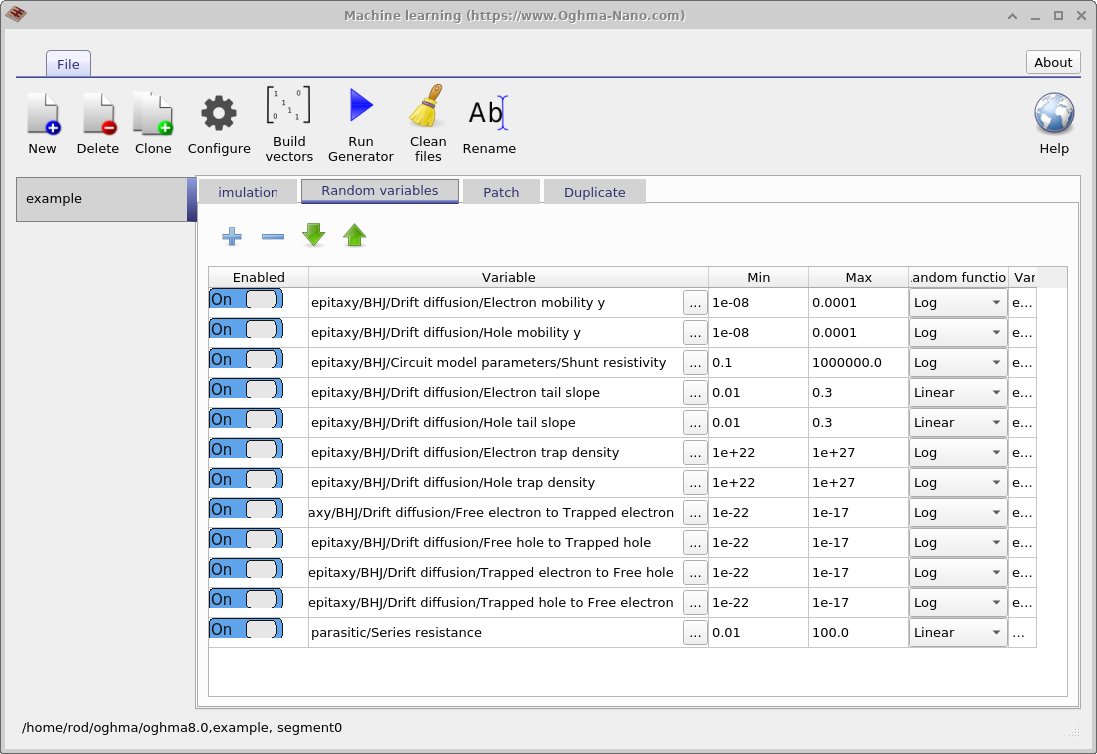This screenshot has height=754, width=1097.
Task: Expand Log dropdown for Hole trap density
Action: tap(957, 483)
